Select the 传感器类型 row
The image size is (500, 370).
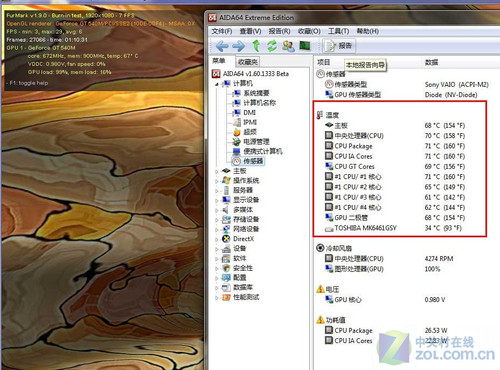[407, 84]
